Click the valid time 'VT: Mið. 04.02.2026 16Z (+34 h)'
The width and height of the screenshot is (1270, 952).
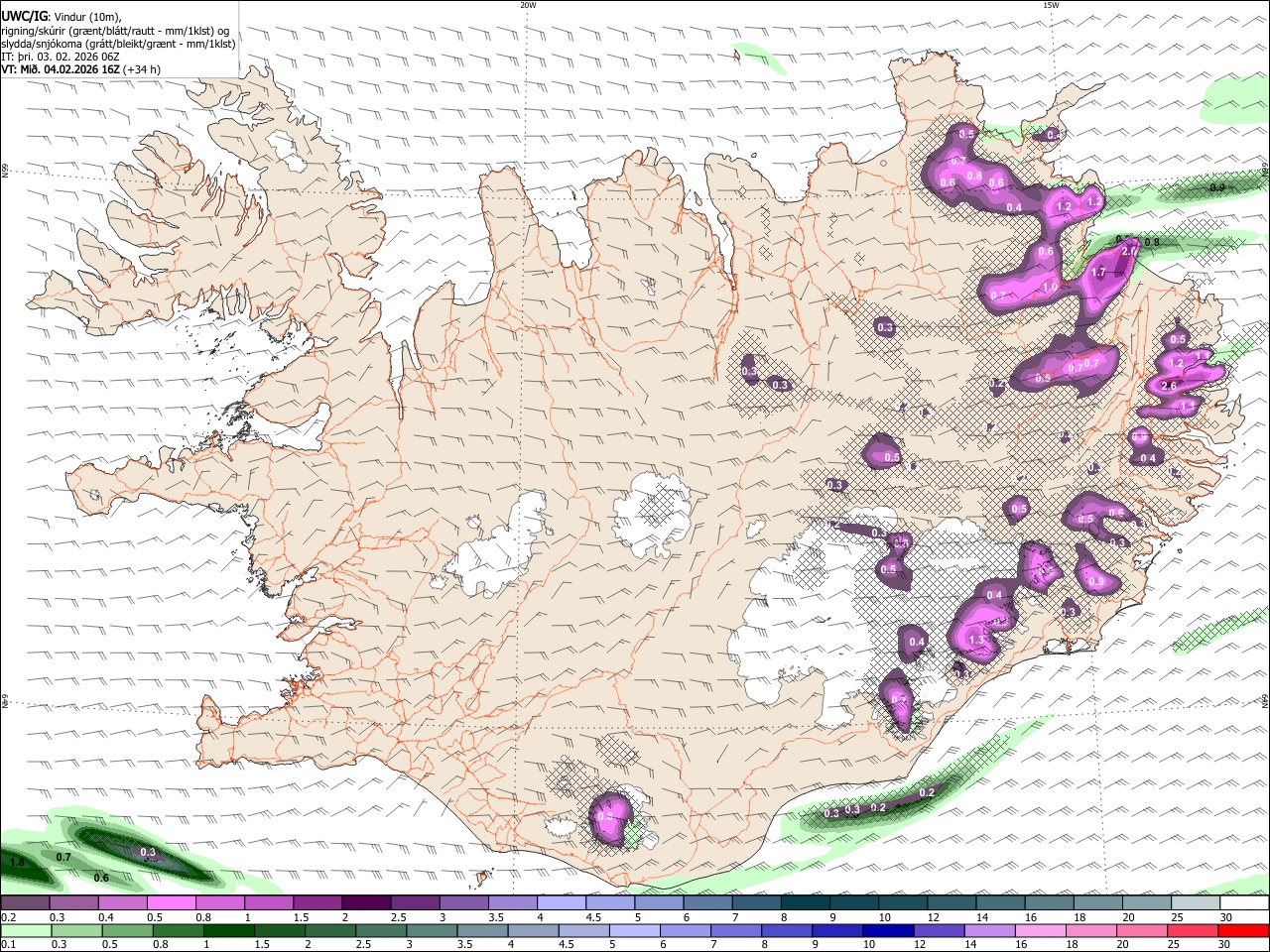pyautogui.click(x=80, y=69)
